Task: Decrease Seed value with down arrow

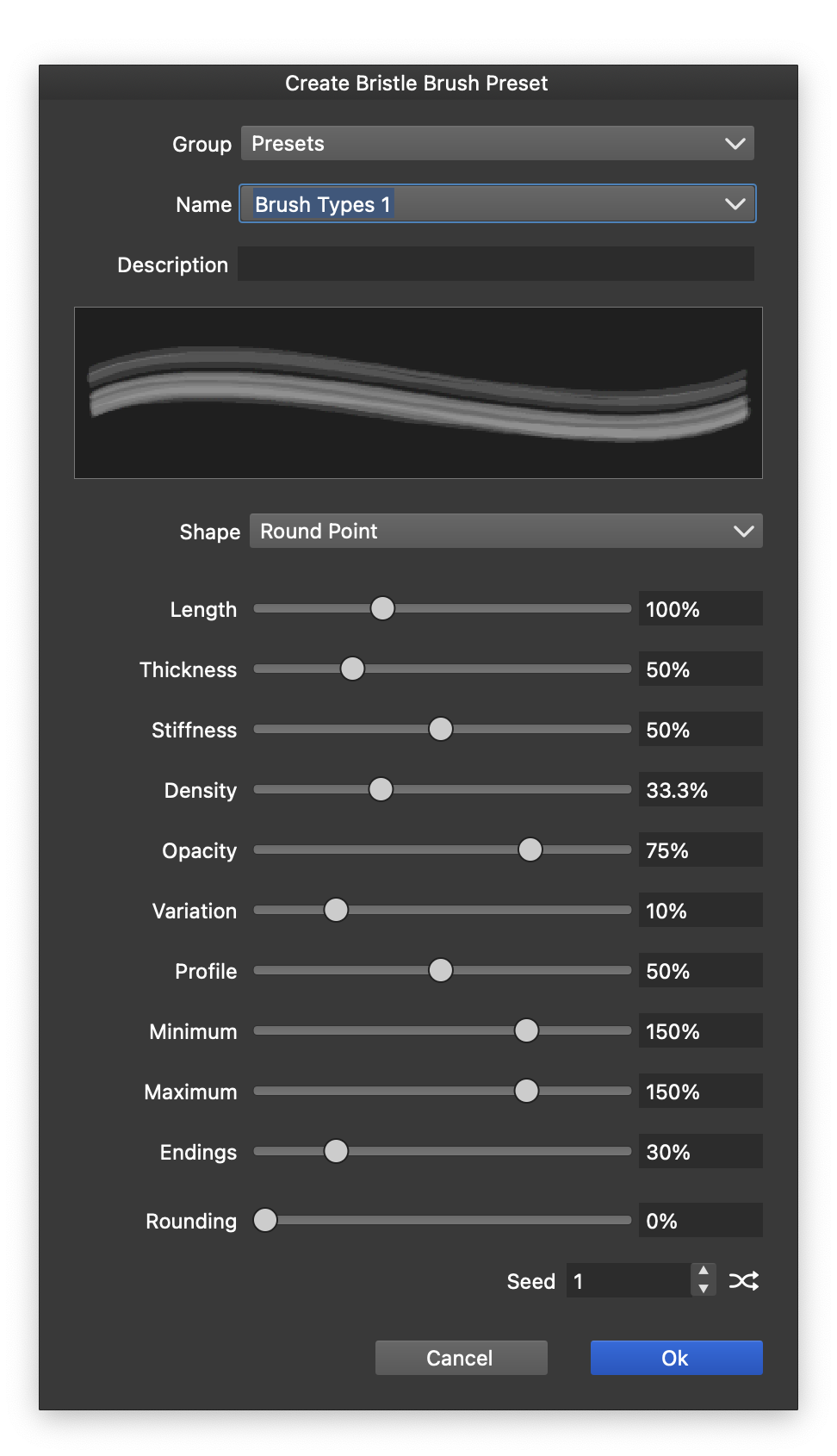Action: pos(704,1289)
